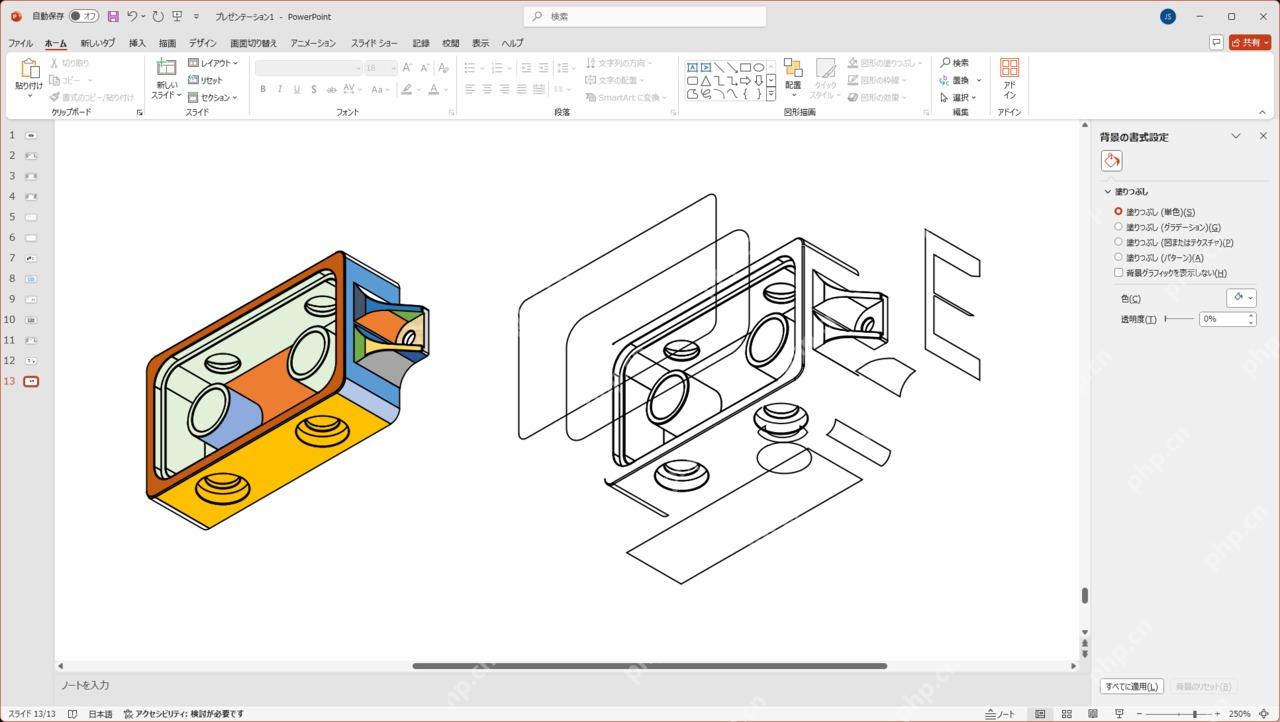Start slideshow from beginning icon in title bar

point(177,16)
